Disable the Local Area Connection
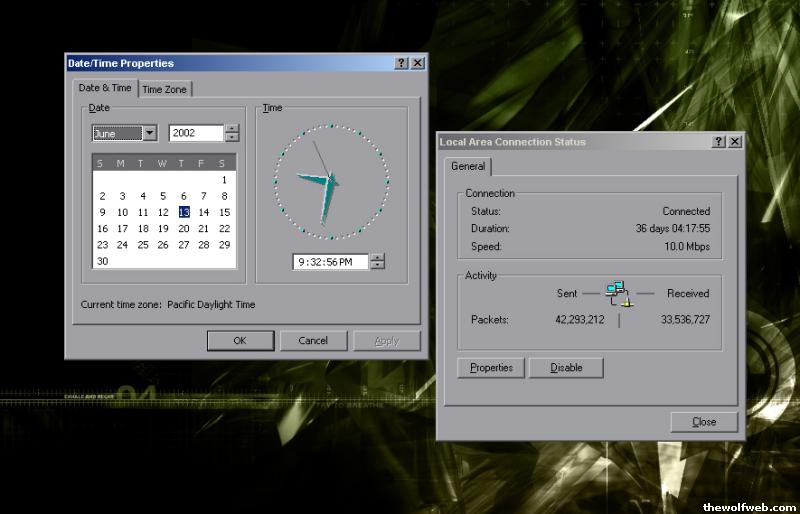The image size is (800, 514). point(566,368)
